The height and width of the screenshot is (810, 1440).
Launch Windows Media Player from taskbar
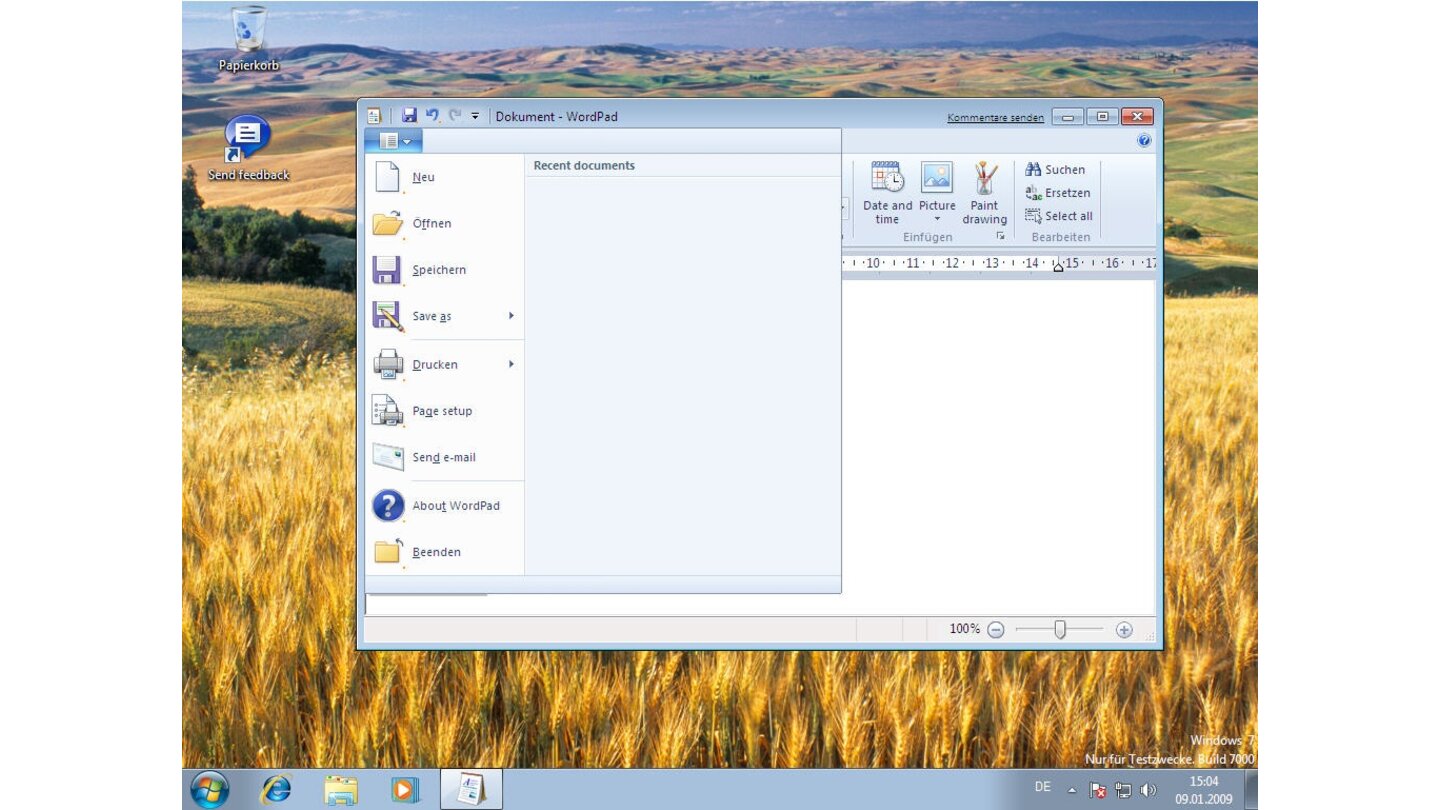click(x=405, y=790)
